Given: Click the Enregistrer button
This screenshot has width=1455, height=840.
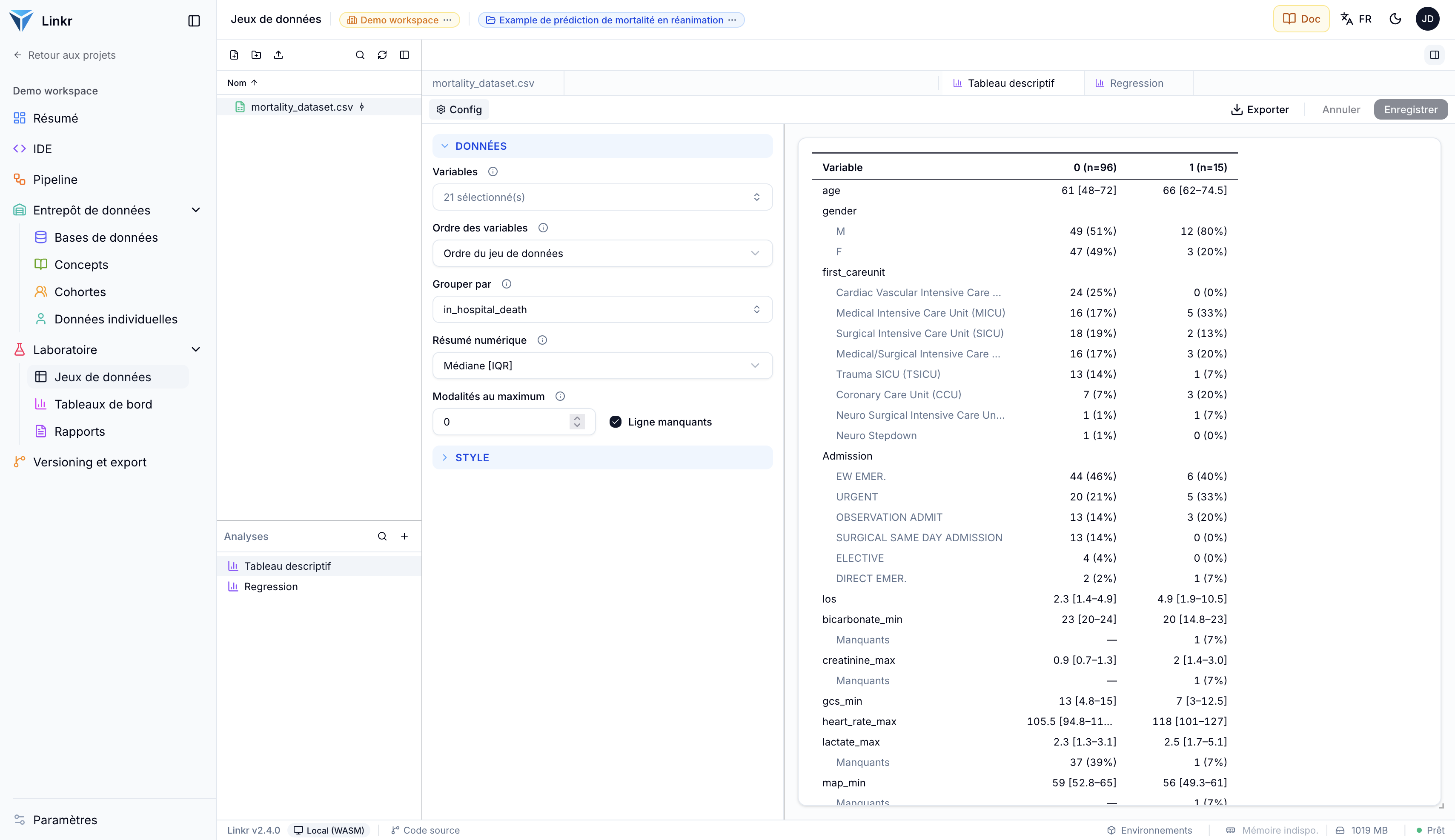Looking at the screenshot, I should (1411, 110).
